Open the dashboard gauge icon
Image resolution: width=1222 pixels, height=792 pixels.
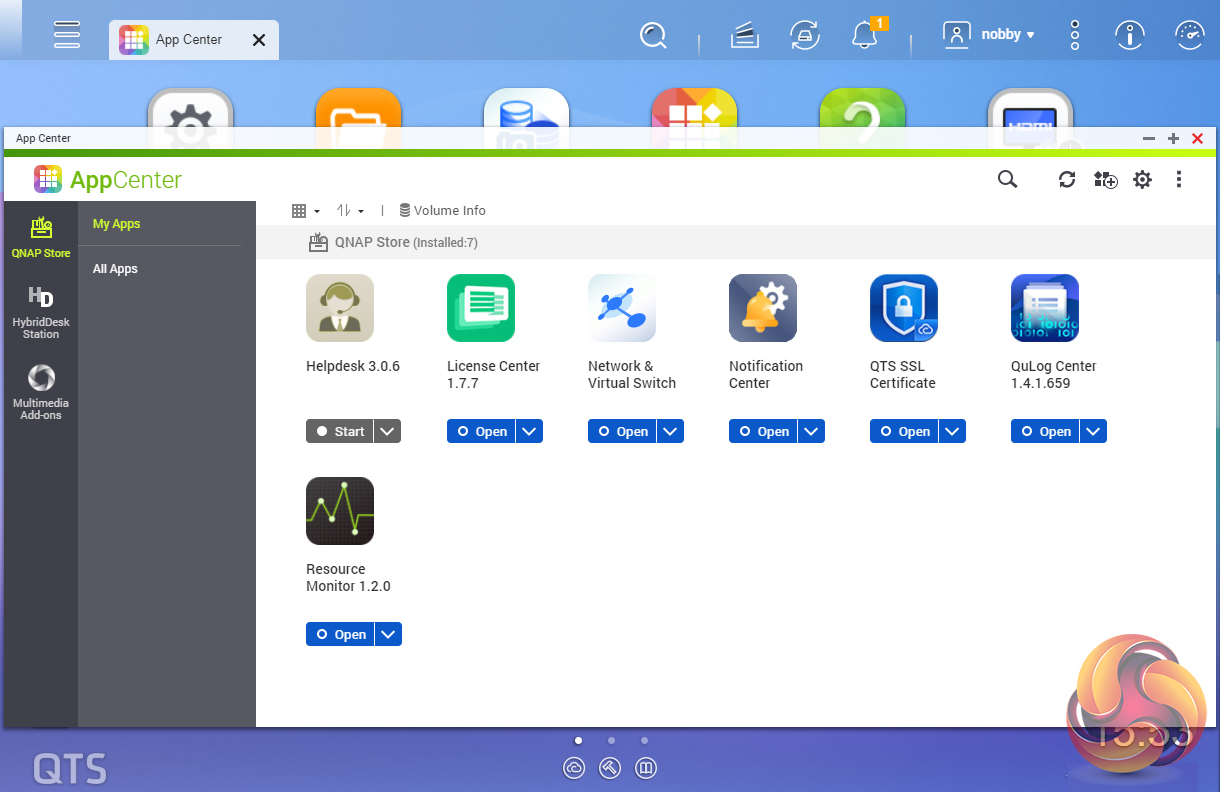point(1190,35)
